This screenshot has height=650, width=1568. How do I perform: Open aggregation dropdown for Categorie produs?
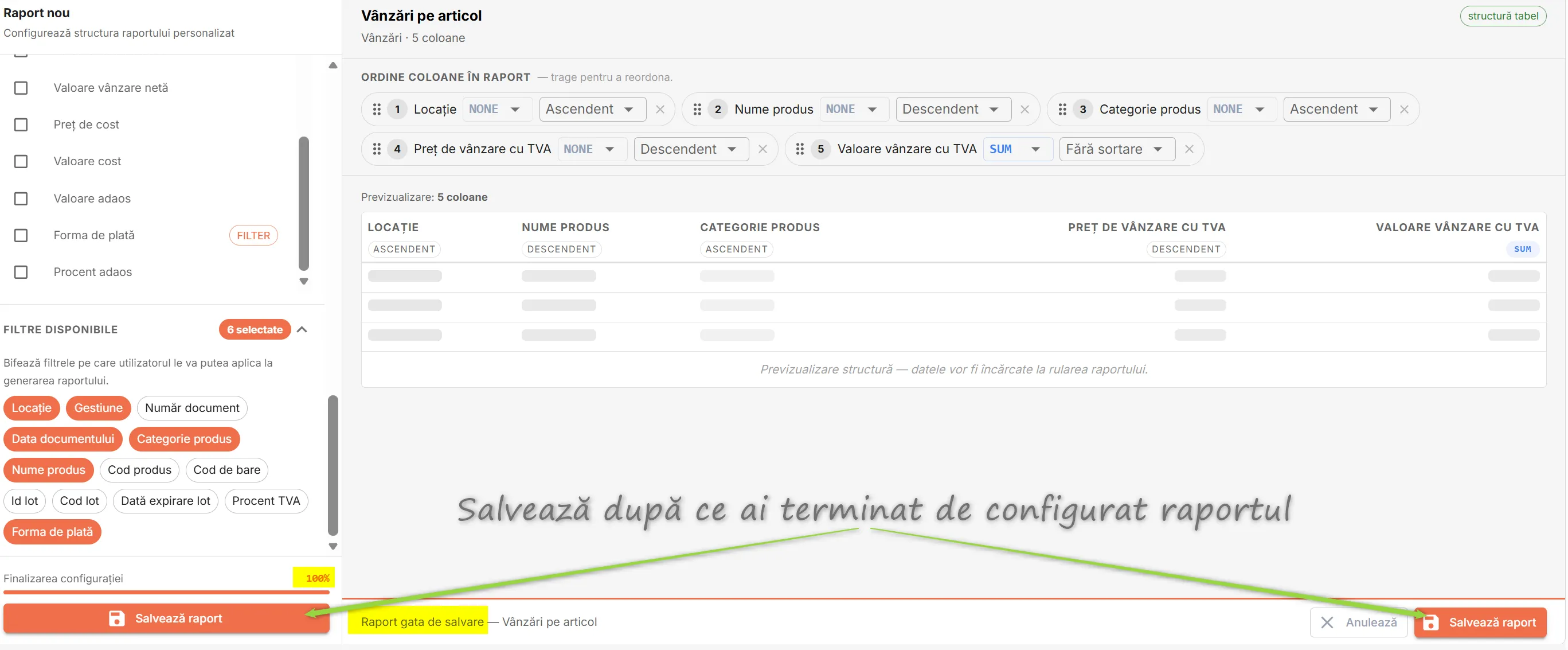click(x=1242, y=110)
